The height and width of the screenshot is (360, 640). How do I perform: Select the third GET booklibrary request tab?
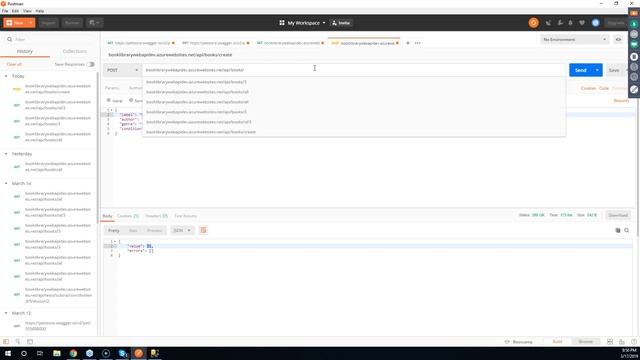pos(290,43)
